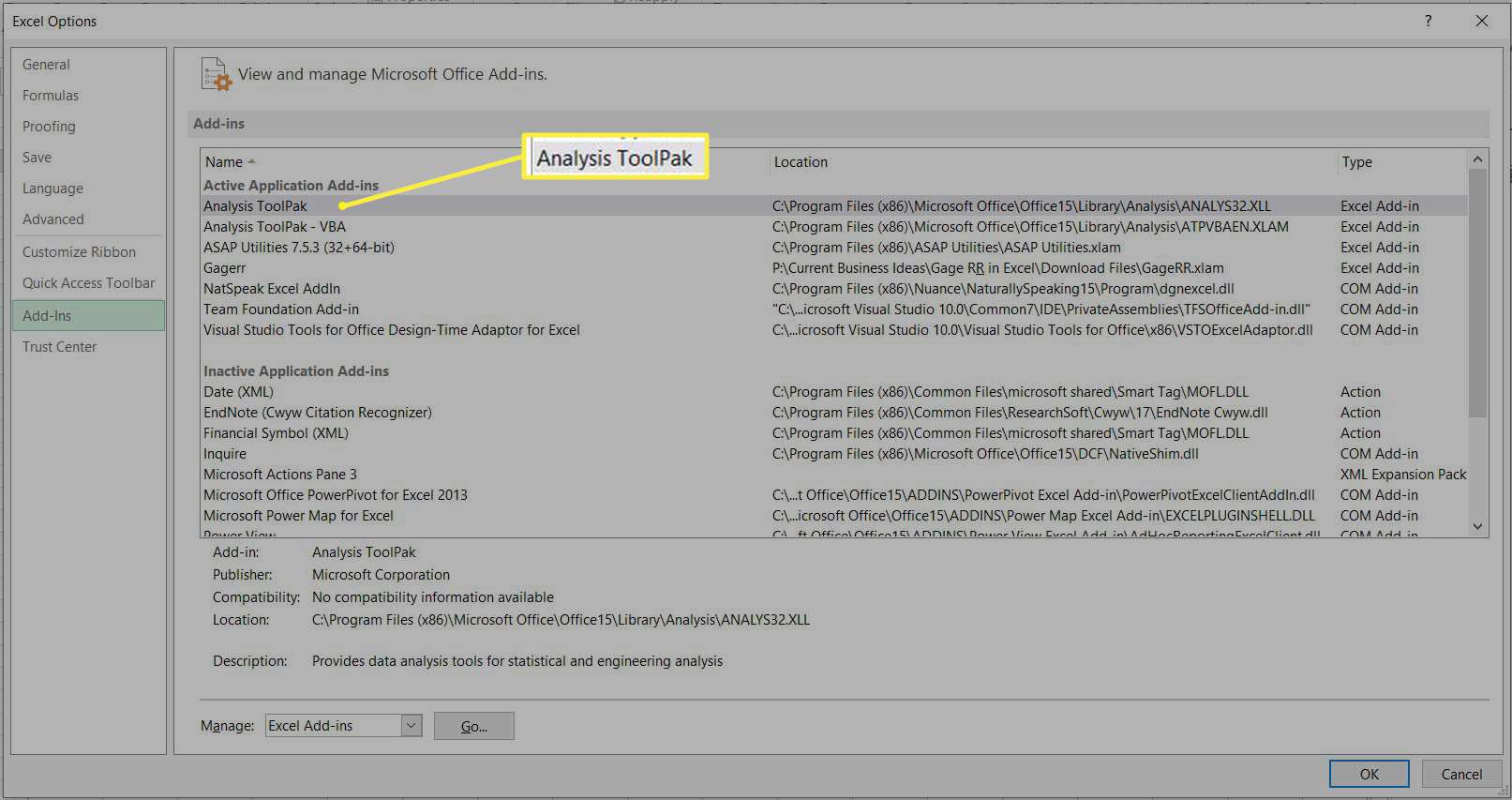The height and width of the screenshot is (800, 1512).
Task: Click the Help question mark button
Action: [x=1428, y=21]
